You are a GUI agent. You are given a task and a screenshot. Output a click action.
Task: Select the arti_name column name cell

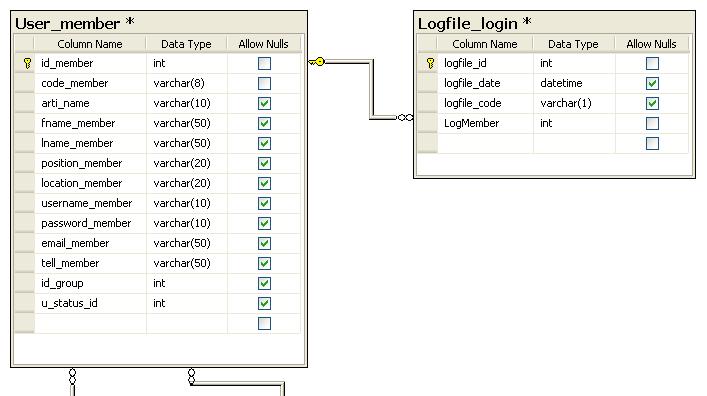point(90,103)
